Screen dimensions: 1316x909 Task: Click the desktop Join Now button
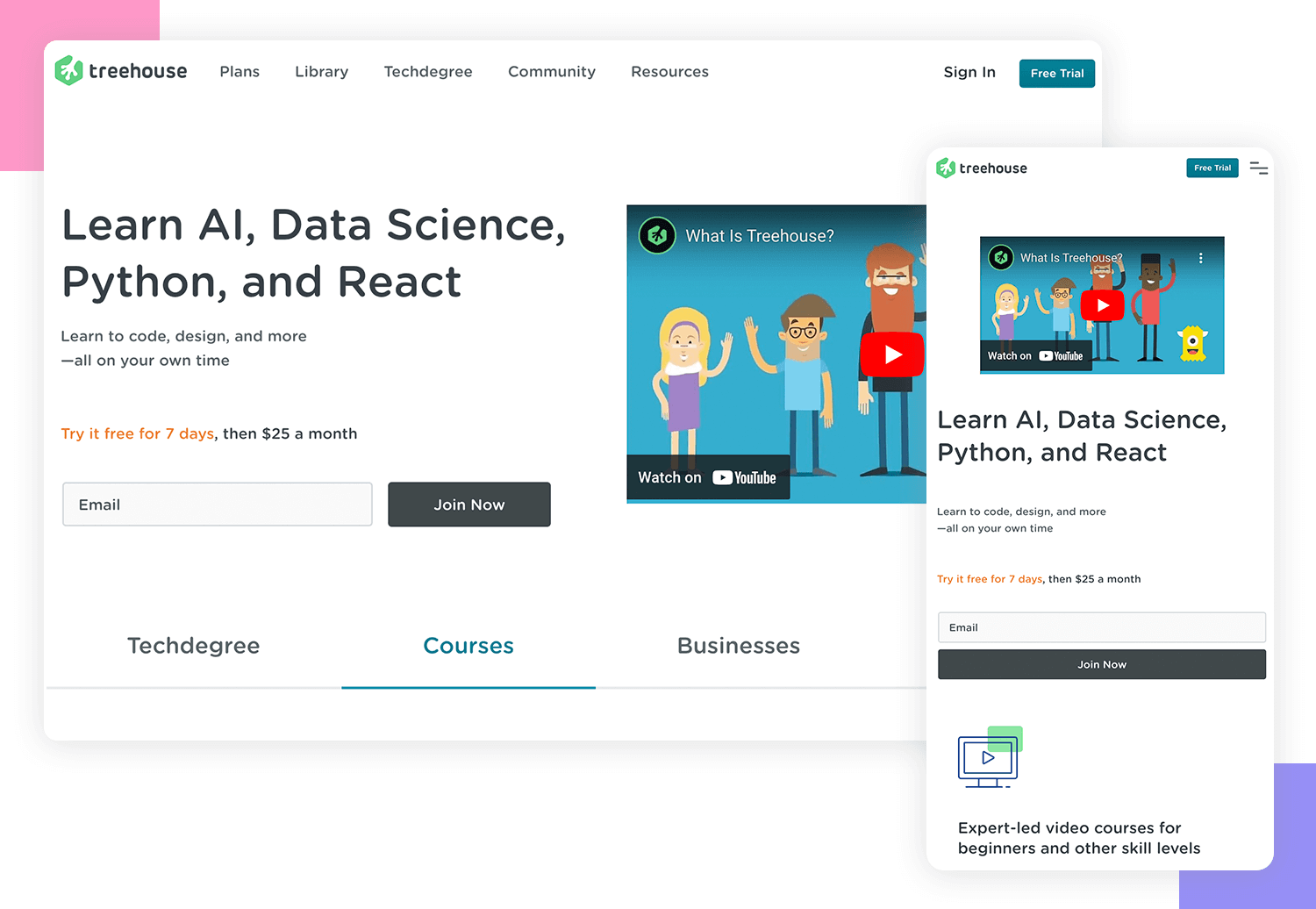(469, 505)
